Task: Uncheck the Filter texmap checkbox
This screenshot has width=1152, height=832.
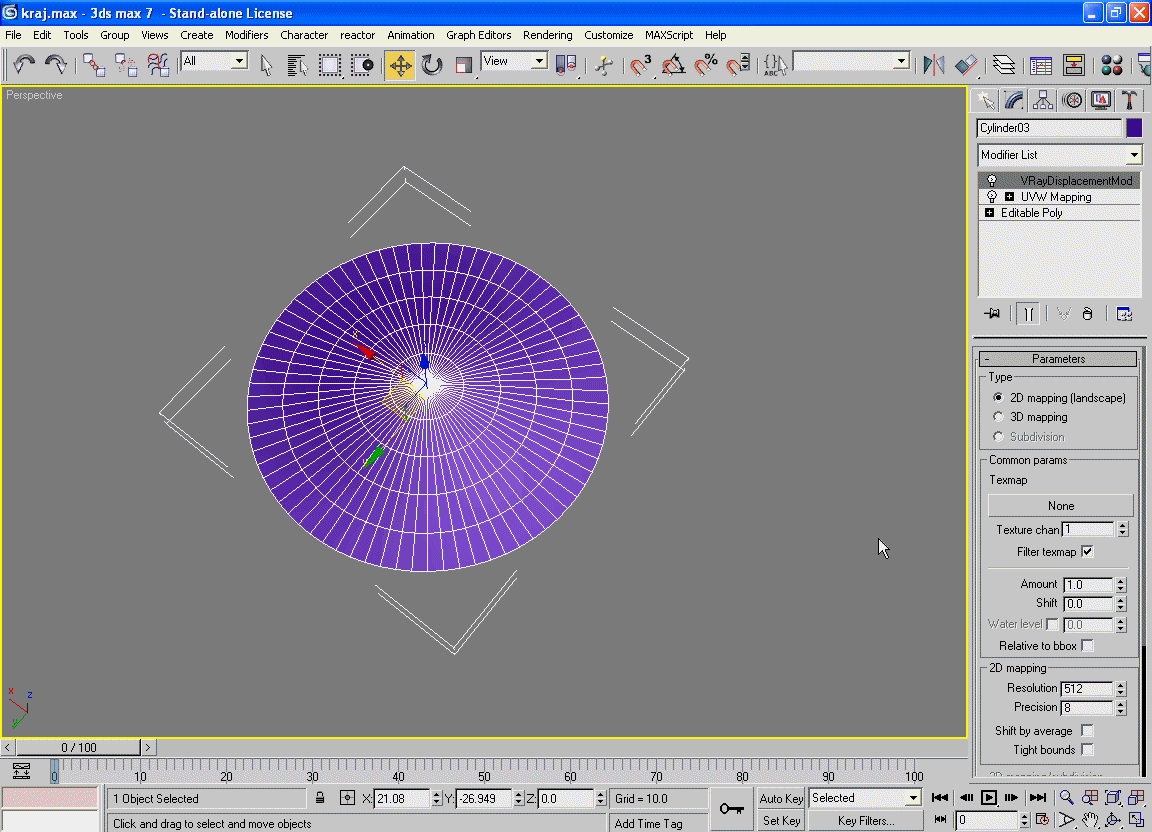Action: pyautogui.click(x=1087, y=552)
